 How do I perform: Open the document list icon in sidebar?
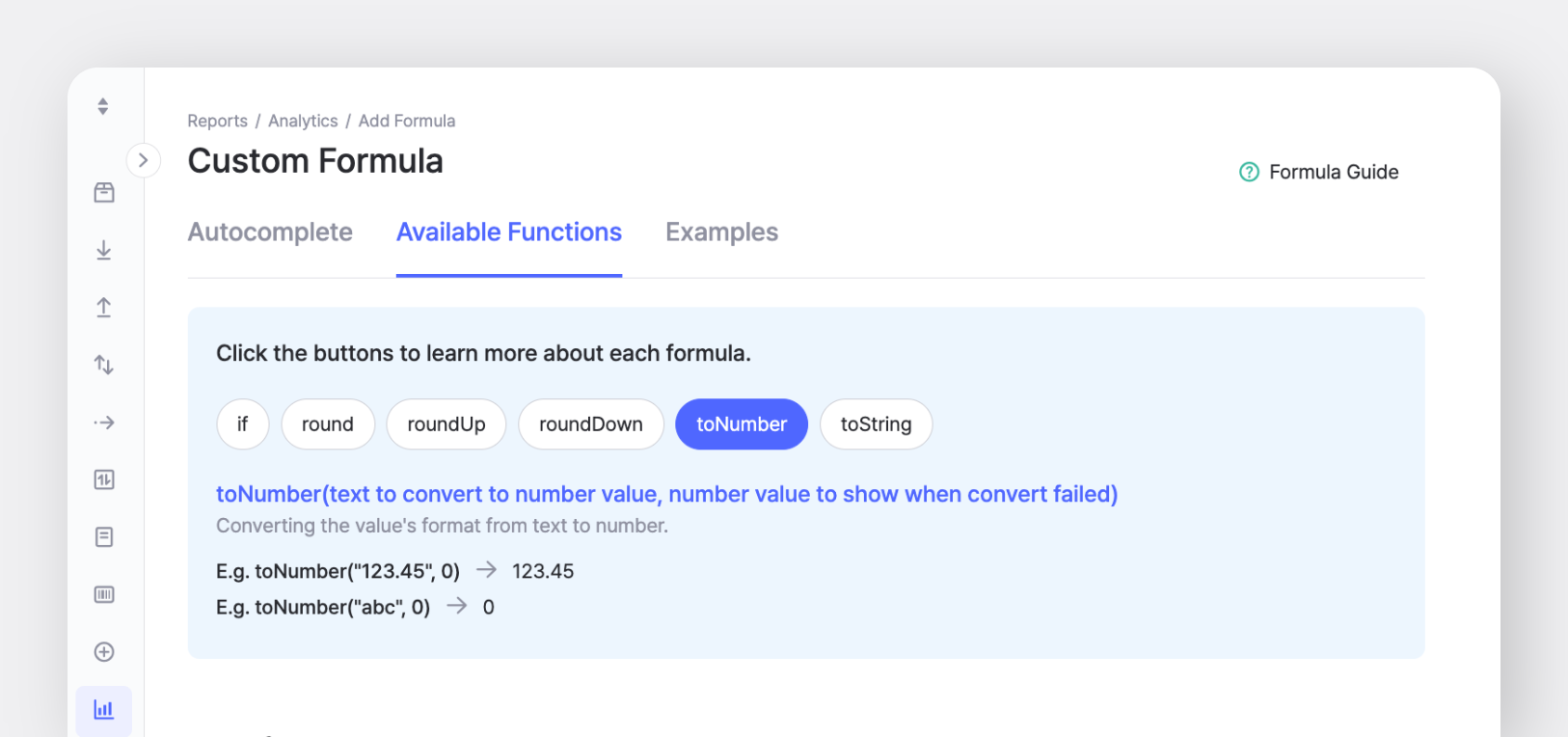tap(104, 537)
